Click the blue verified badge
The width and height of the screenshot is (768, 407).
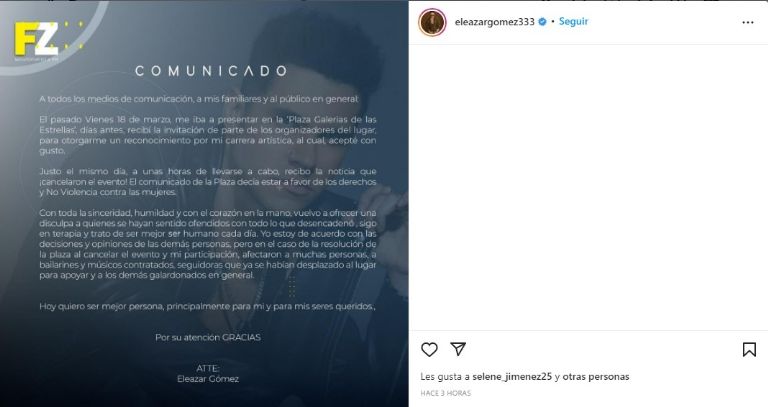tap(542, 22)
